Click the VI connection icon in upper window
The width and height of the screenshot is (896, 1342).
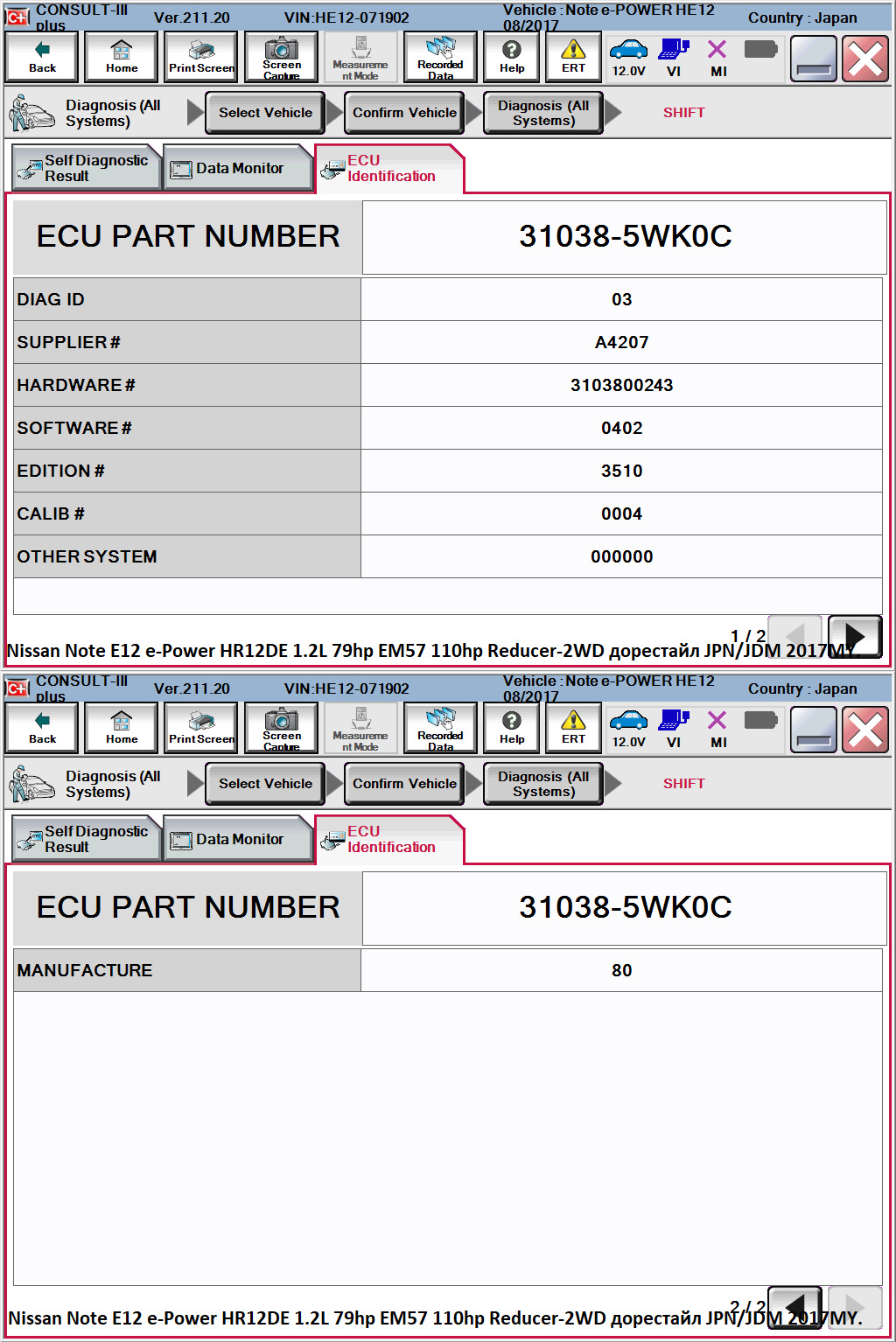pos(674,58)
